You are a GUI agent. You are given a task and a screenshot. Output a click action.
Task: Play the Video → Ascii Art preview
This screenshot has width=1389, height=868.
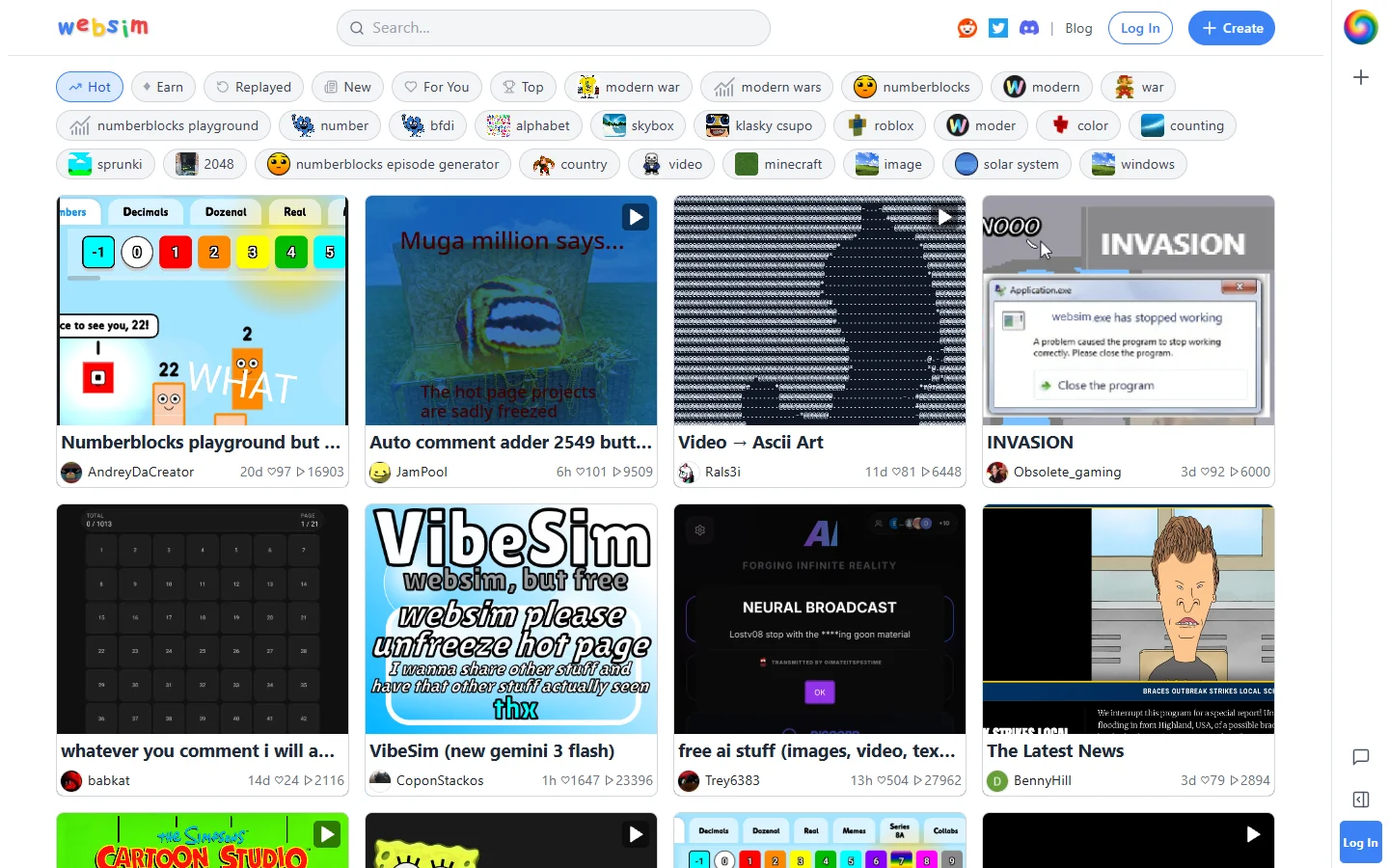[x=943, y=217]
